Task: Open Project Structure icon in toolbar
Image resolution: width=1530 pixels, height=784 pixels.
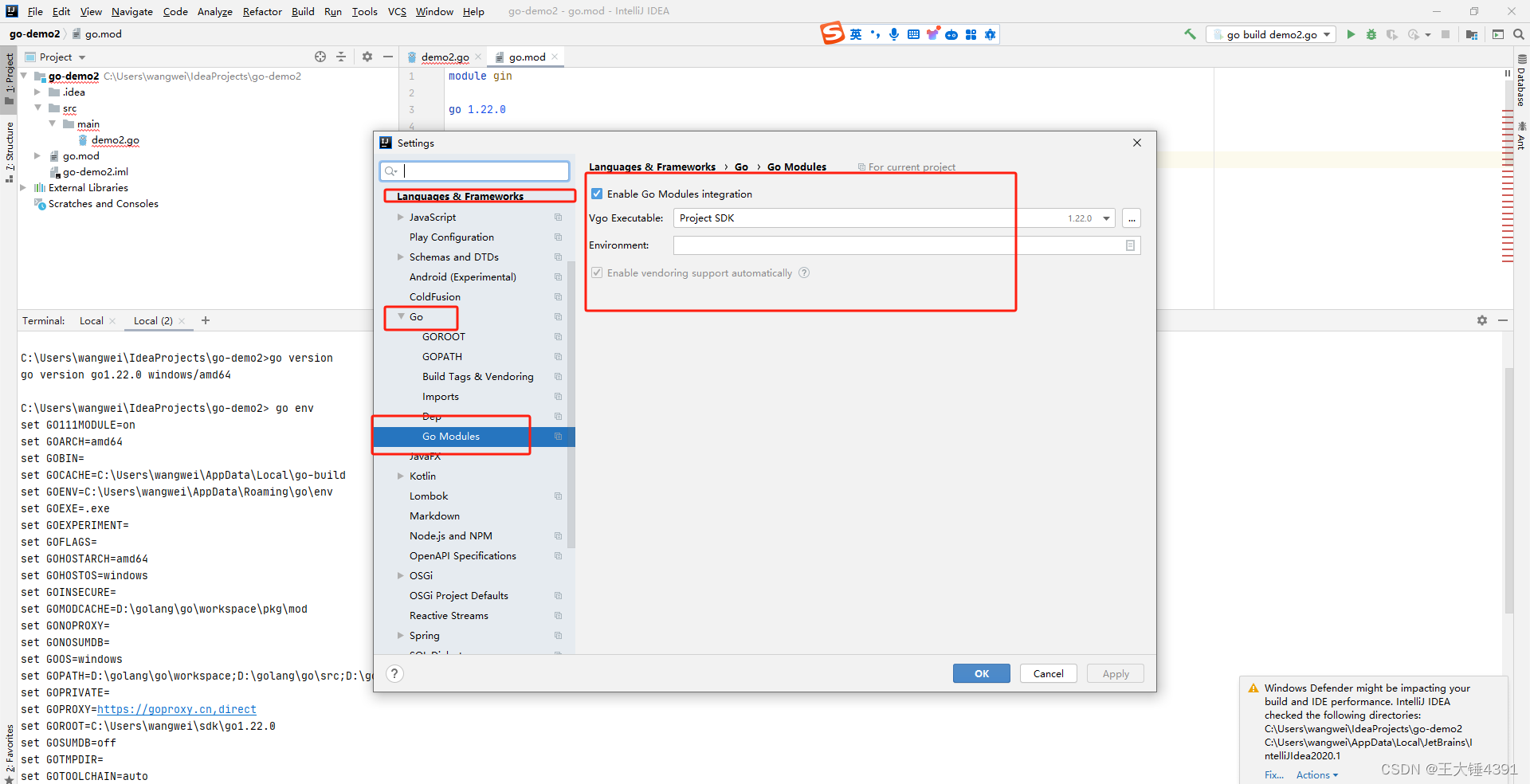Action: point(1472,34)
